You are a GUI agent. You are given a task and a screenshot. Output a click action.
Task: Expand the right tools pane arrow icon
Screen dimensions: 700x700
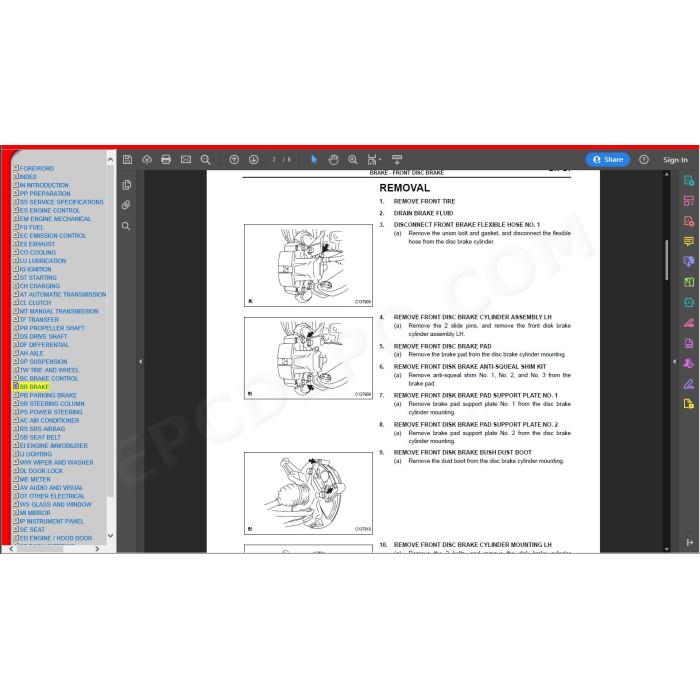click(x=689, y=542)
